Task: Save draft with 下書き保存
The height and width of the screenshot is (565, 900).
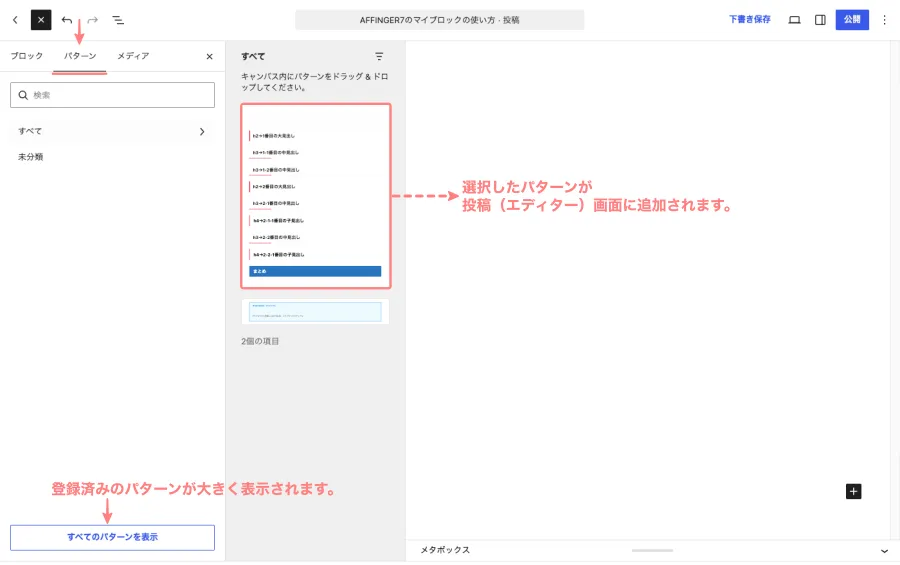Action: pyautogui.click(x=750, y=20)
